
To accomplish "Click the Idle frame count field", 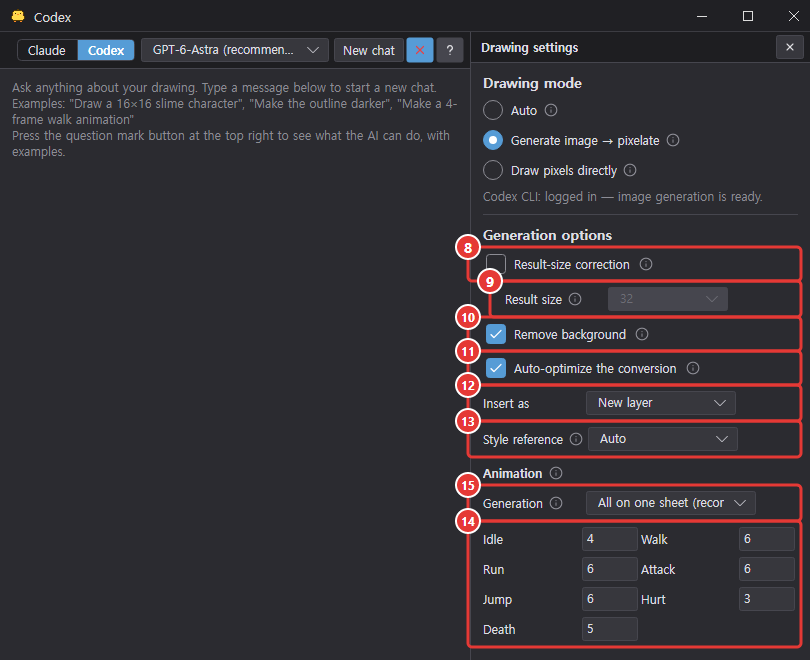I will (610, 539).
